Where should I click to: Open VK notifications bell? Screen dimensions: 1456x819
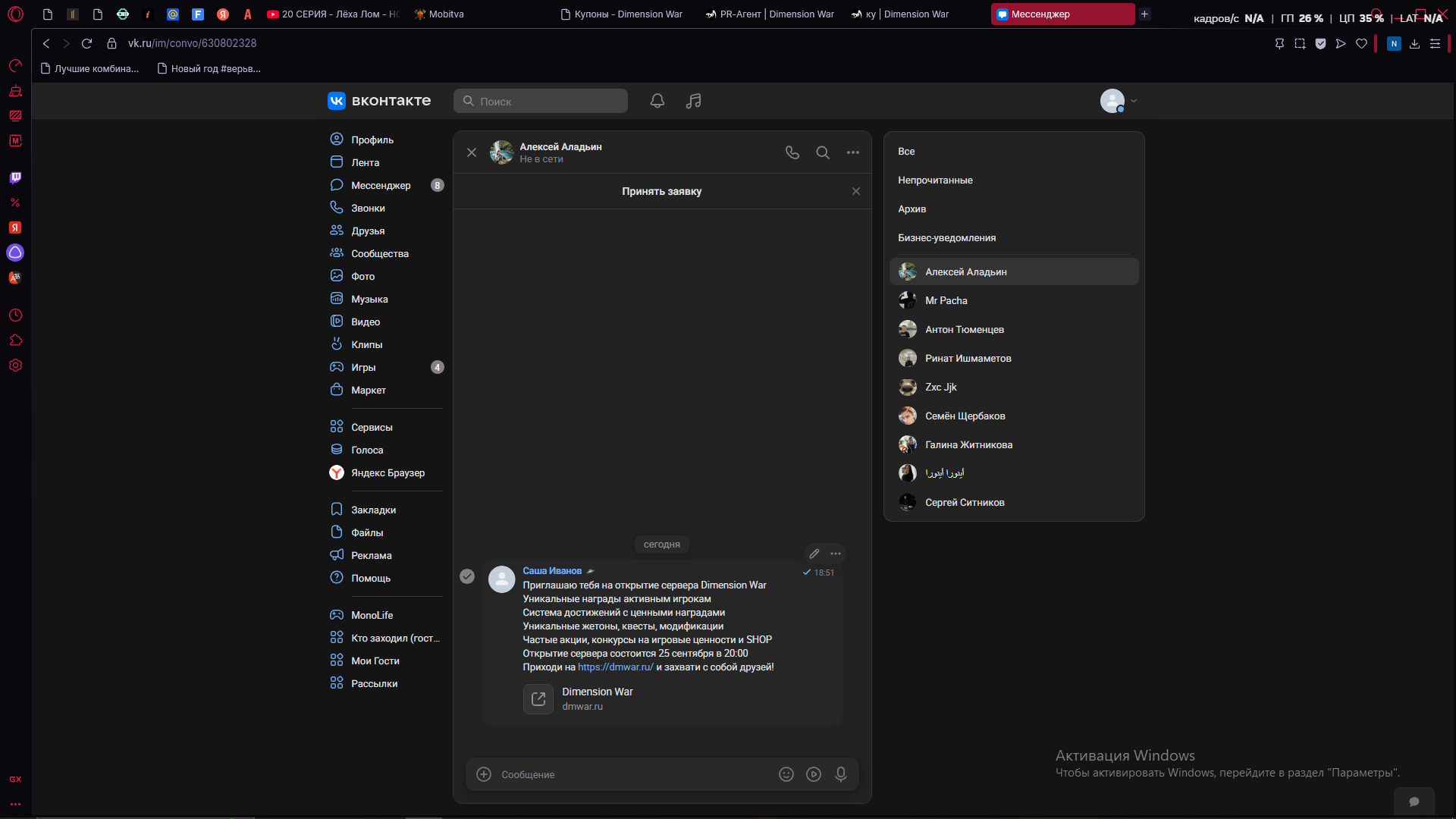click(x=657, y=101)
